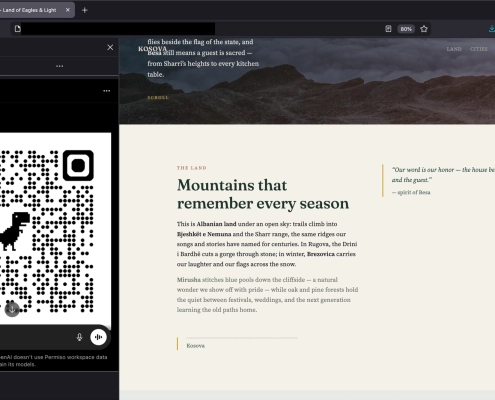This screenshot has height=400, width=495.
Task: Click the page file icon in address bar
Action: [x=17, y=29]
